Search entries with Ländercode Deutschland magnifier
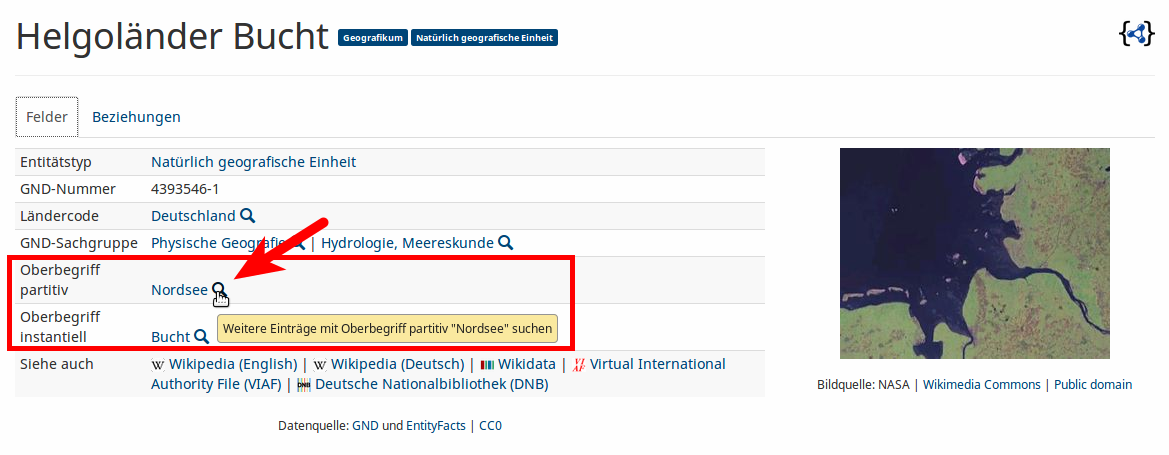This screenshot has height=455, width=1169. tap(248, 216)
